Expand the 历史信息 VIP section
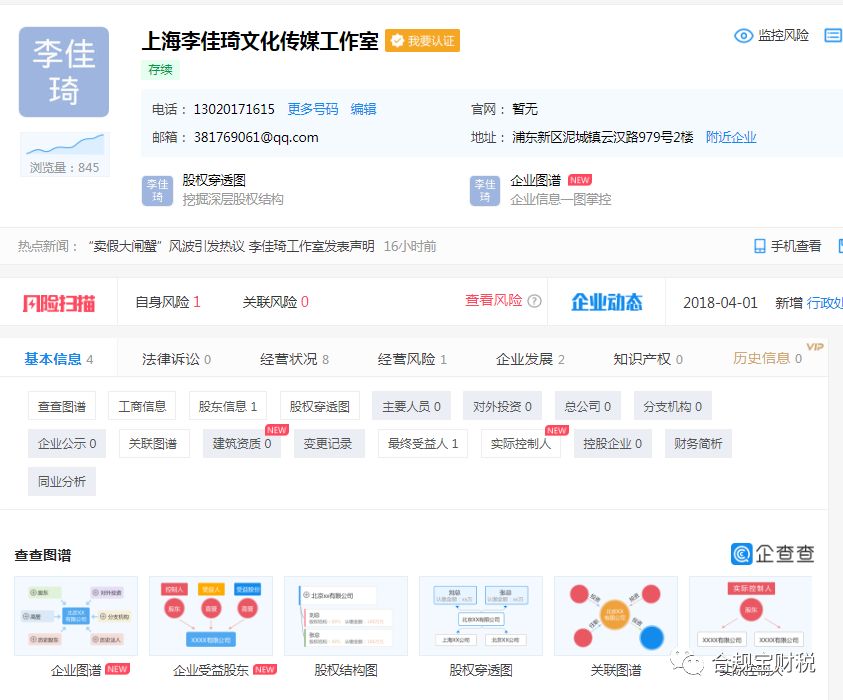843x700 pixels. click(767, 355)
